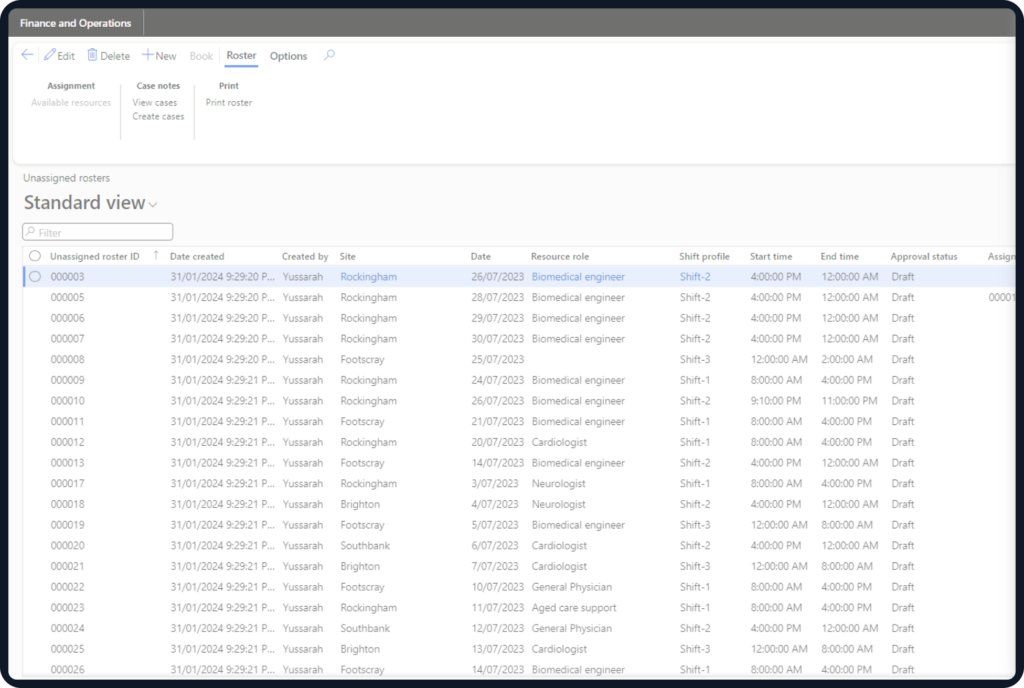Open the Shift-2 link in row 000003

(695, 277)
